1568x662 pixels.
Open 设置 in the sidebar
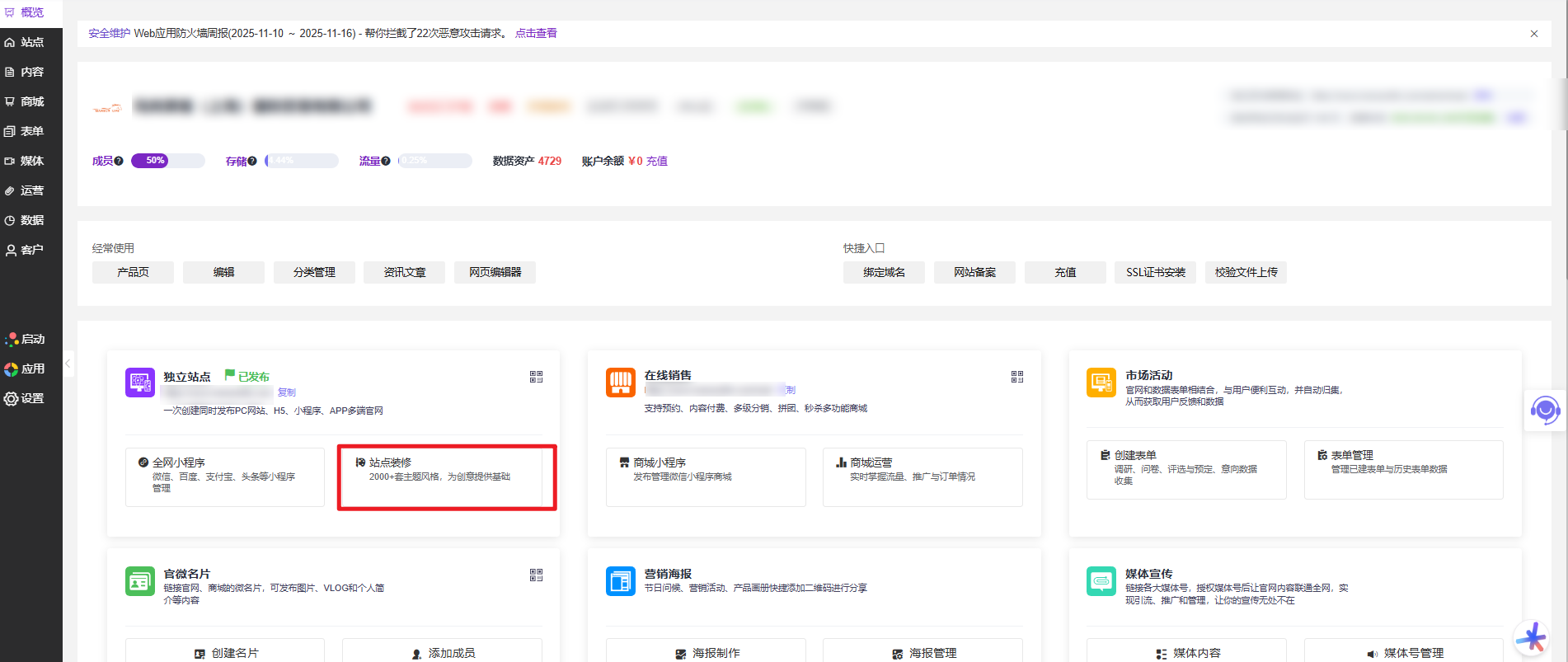click(31, 398)
